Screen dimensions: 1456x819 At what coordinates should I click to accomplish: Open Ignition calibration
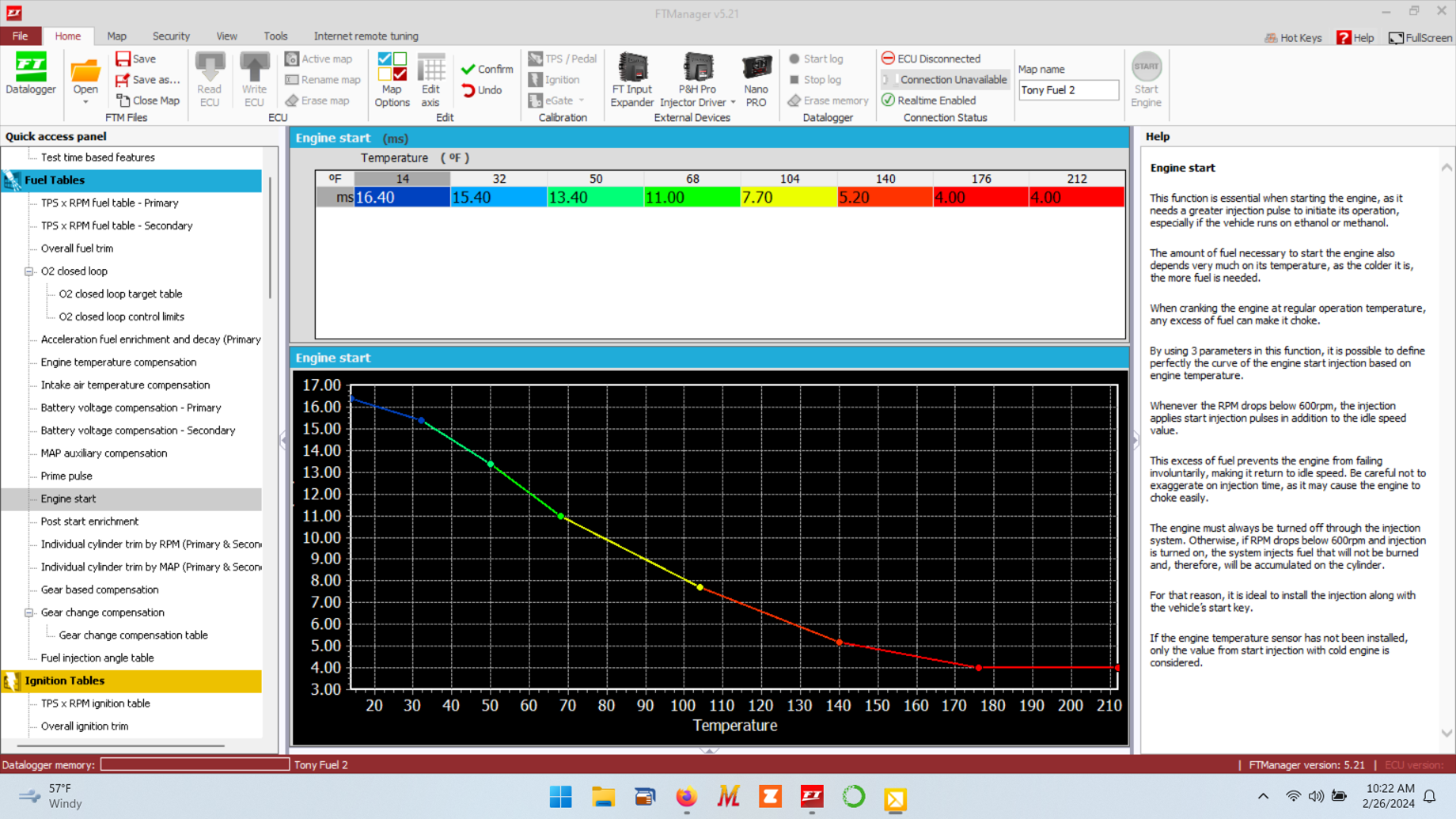[555, 80]
